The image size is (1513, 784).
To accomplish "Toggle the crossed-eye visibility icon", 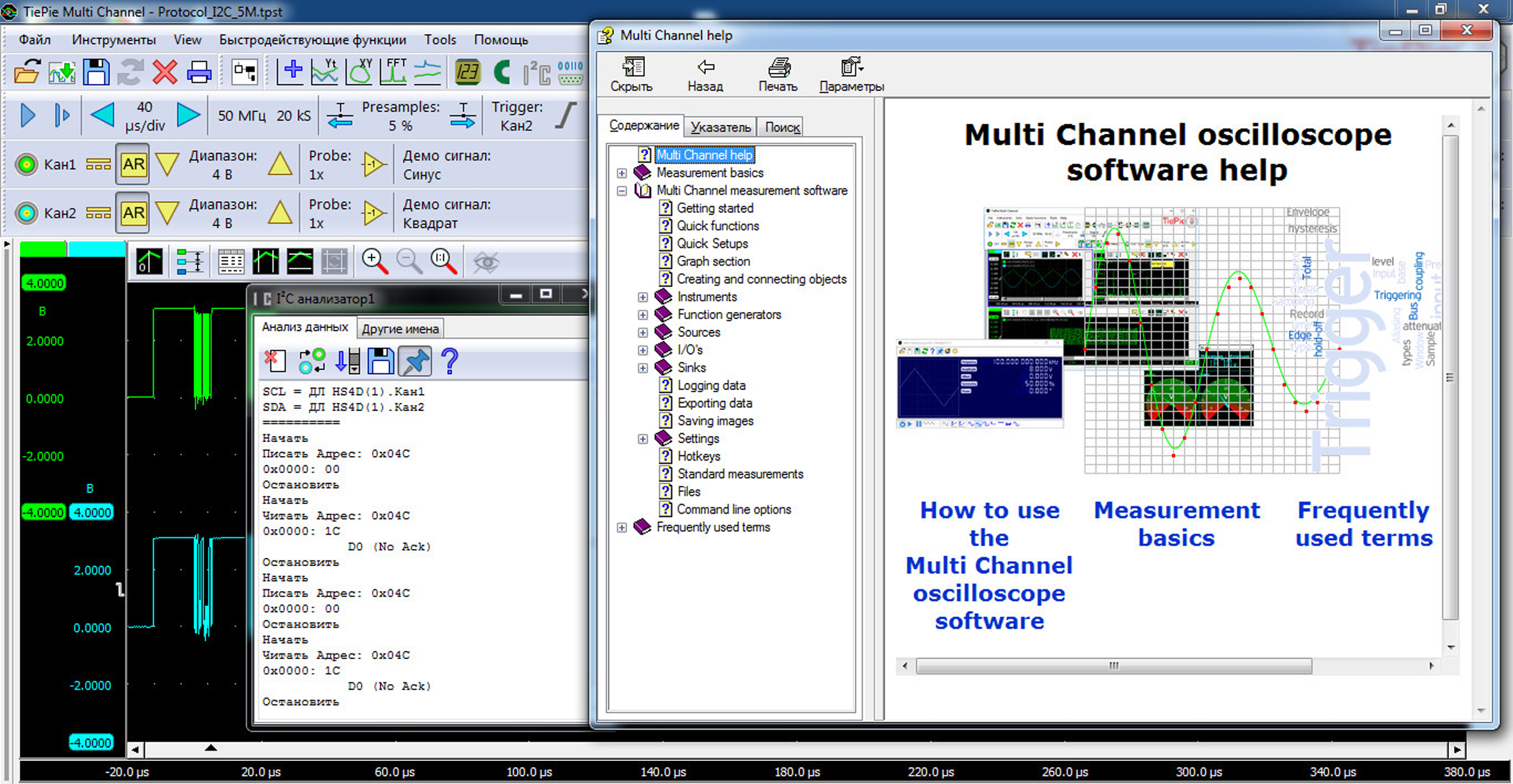I will click(486, 261).
